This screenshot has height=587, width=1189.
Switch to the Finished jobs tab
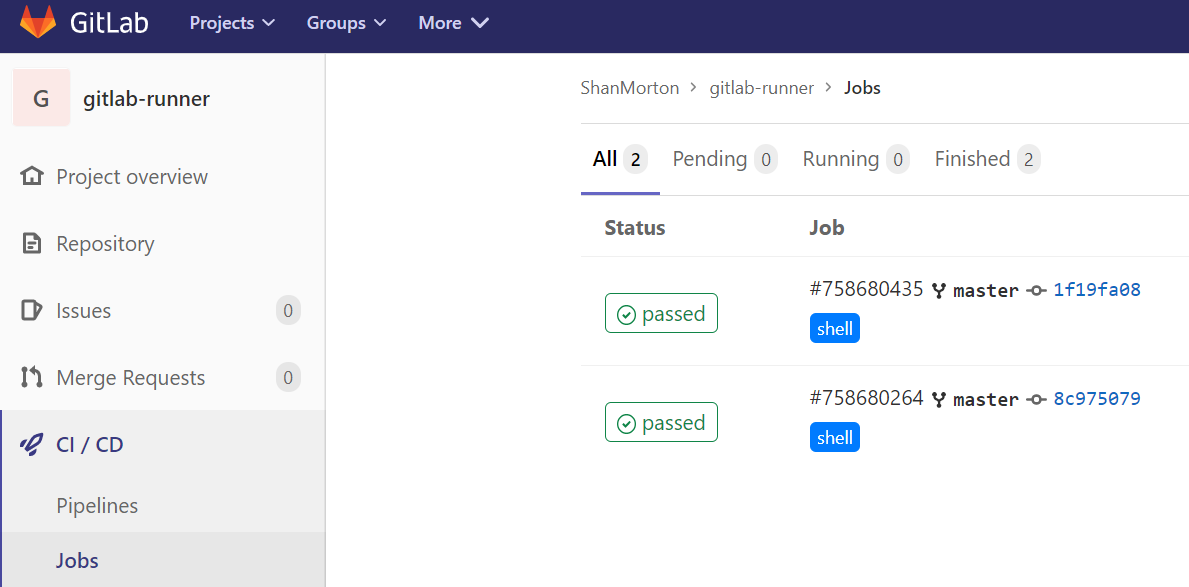coord(971,158)
